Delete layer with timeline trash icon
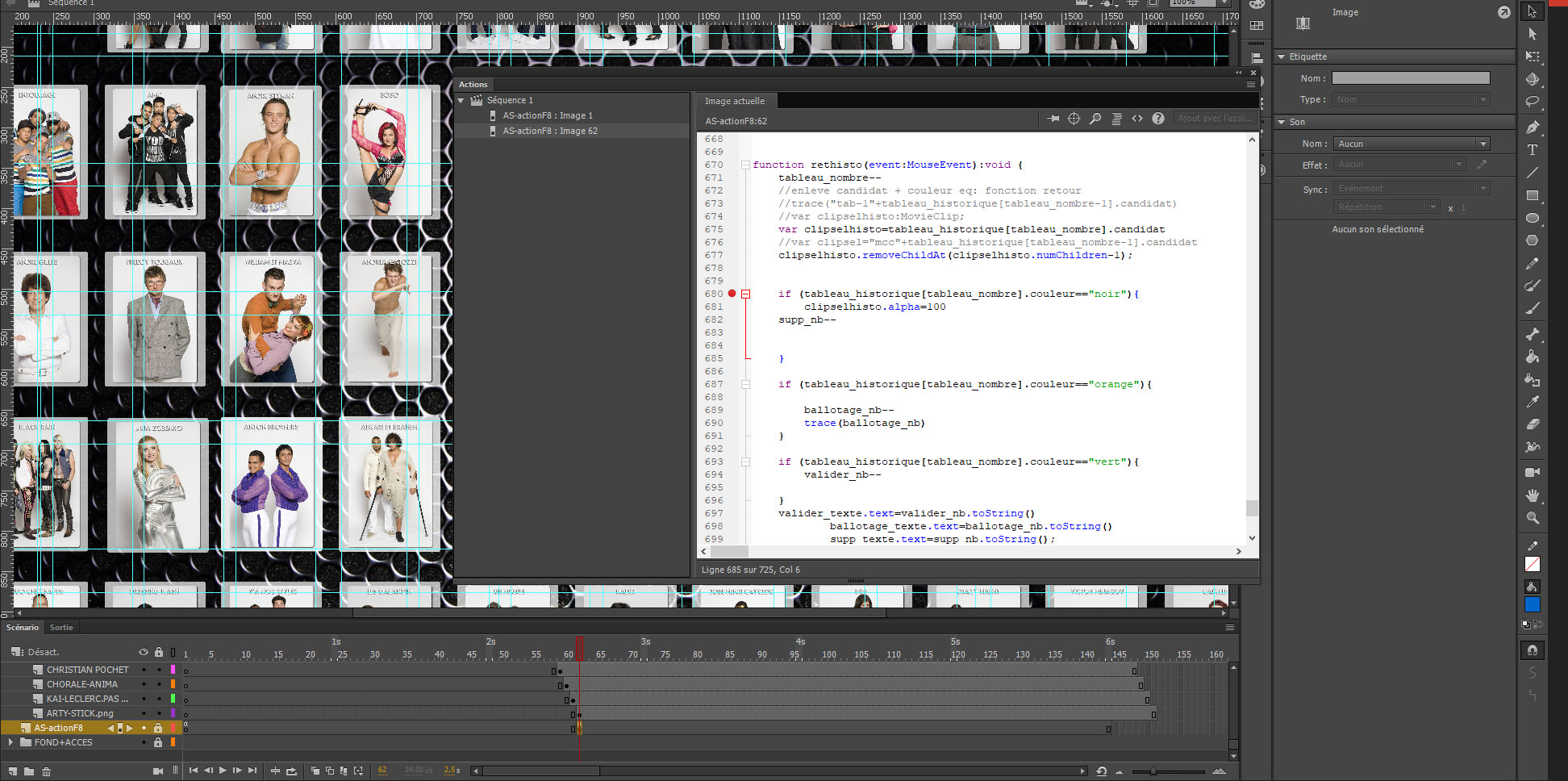 pos(47,771)
